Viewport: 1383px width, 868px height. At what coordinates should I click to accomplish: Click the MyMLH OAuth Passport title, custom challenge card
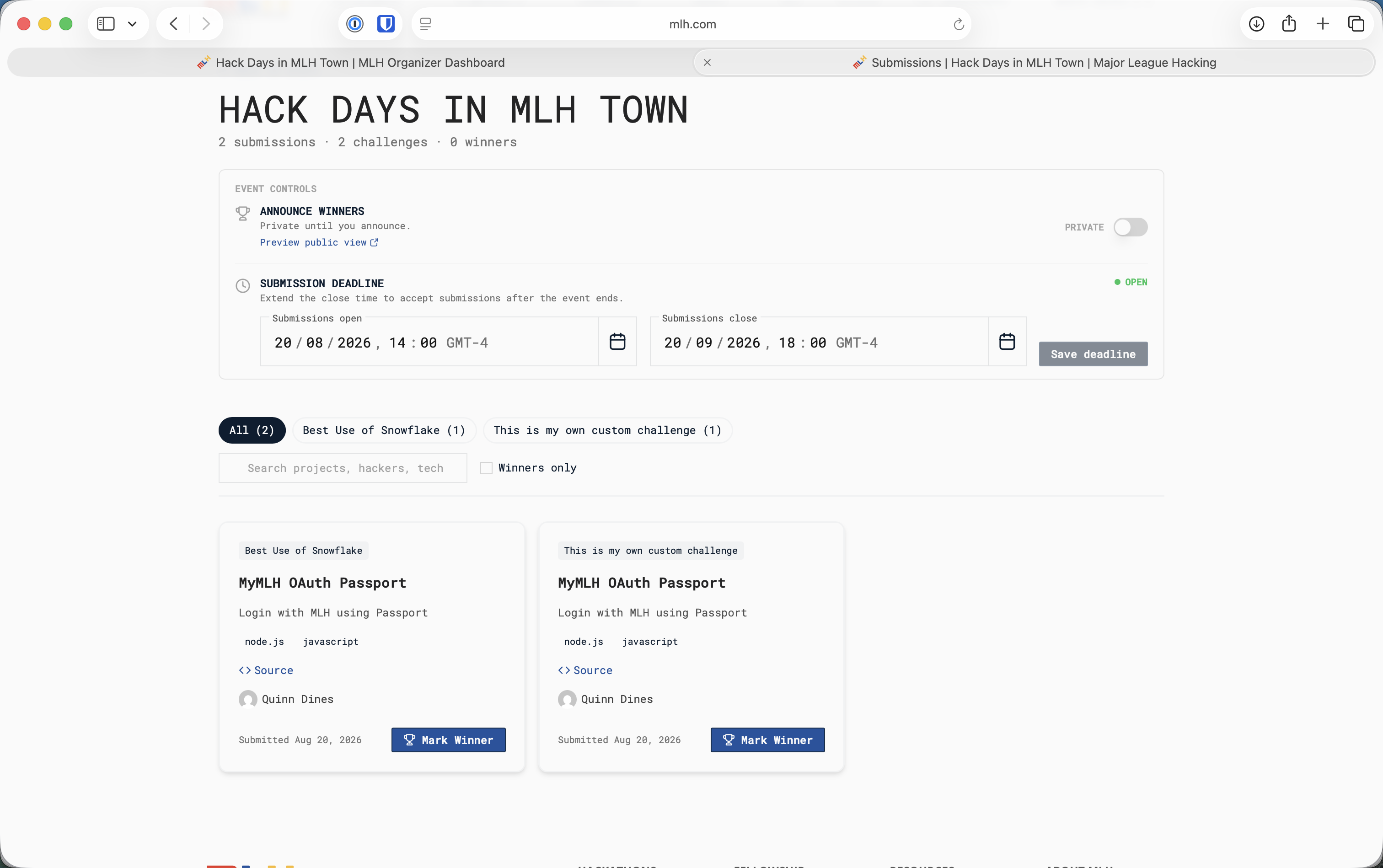tap(642, 583)
